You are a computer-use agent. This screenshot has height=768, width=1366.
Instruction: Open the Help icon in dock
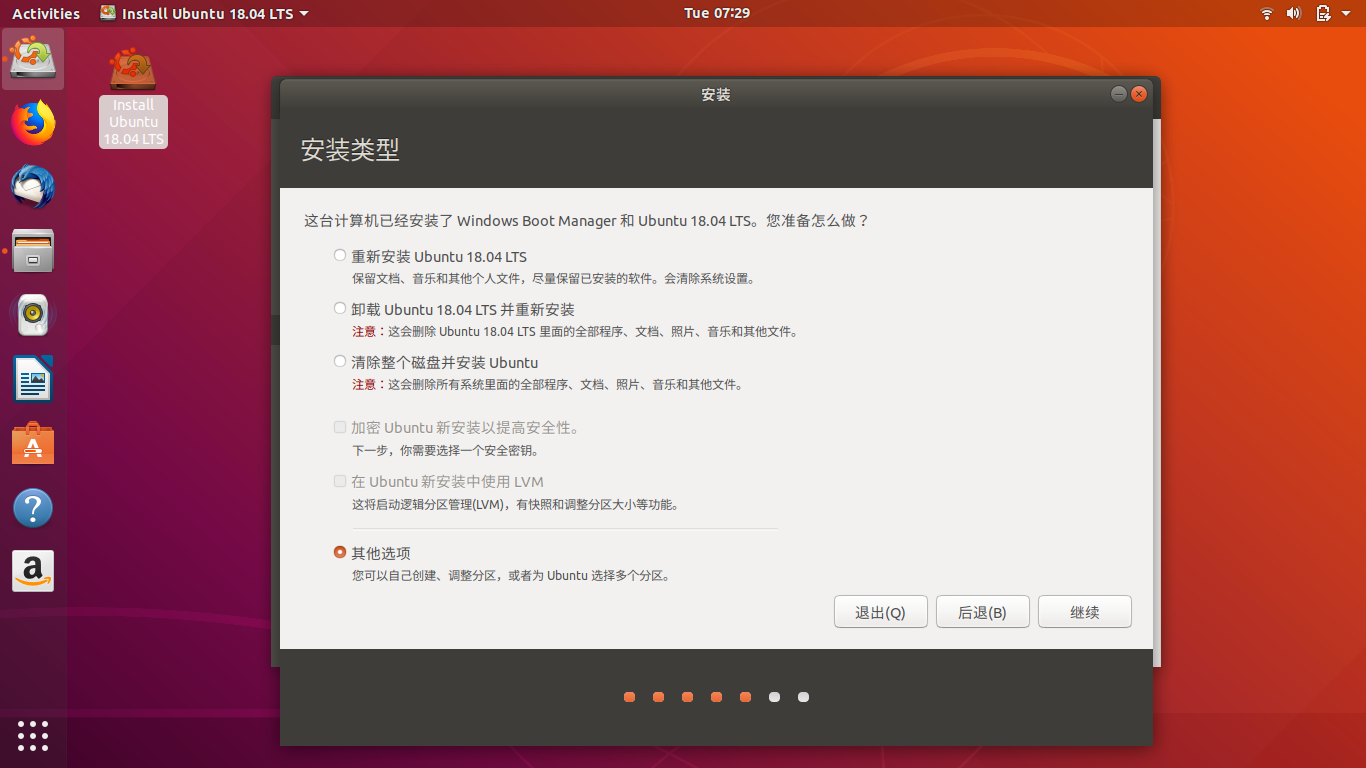tap(33, 508)
